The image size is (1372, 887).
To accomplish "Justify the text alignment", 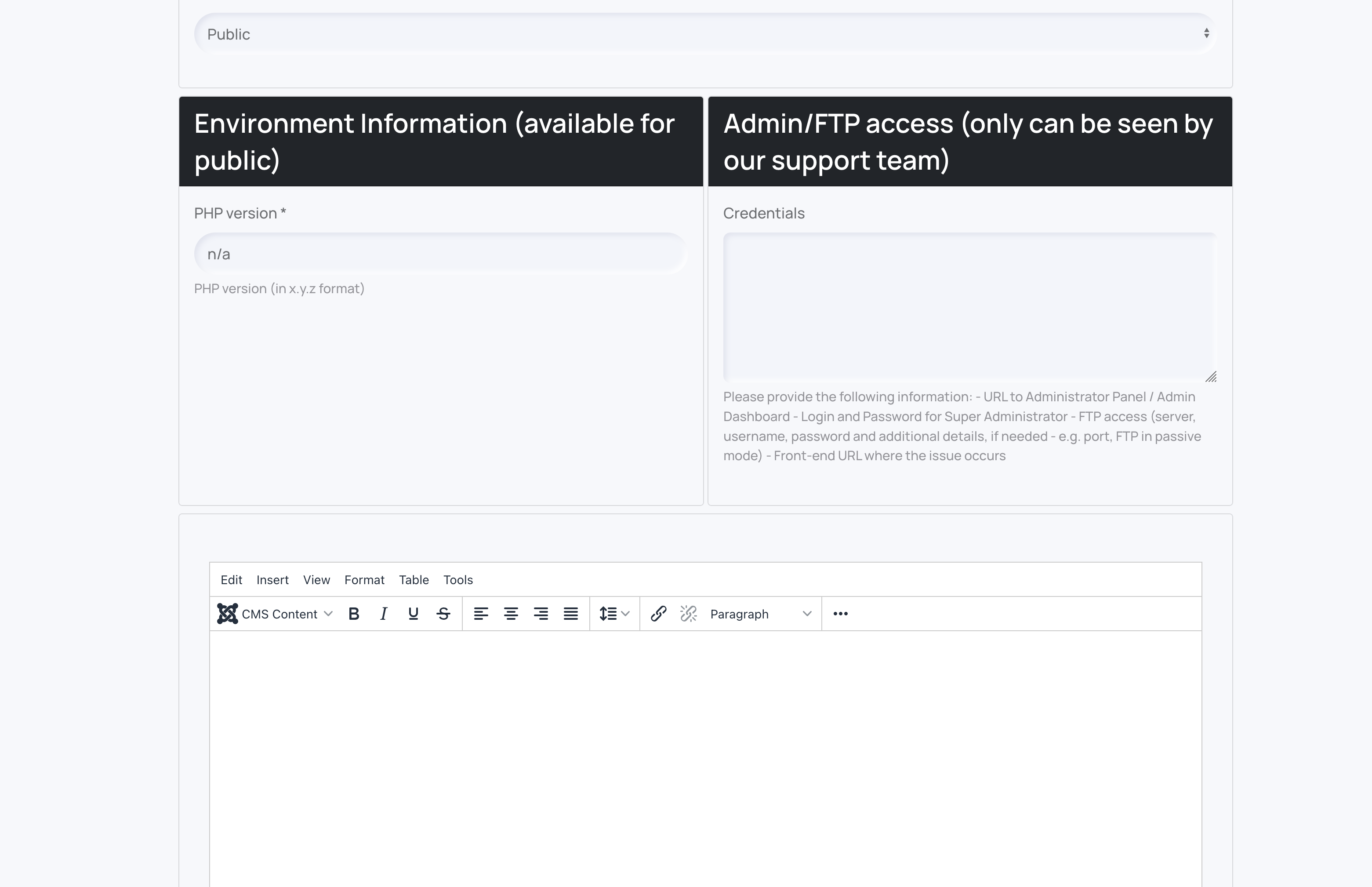I will [570, 614].
